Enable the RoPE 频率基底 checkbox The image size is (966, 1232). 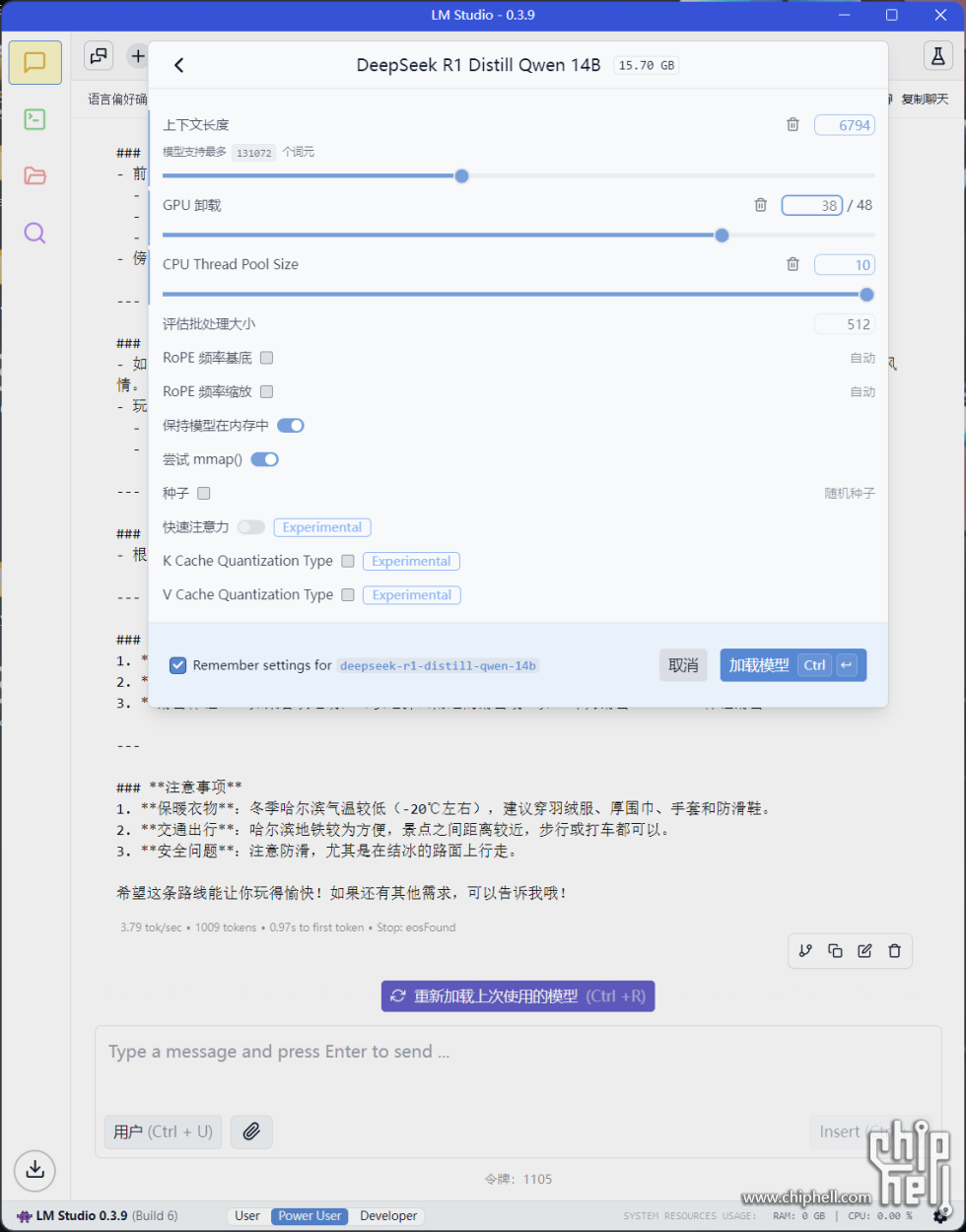point(266,358)
